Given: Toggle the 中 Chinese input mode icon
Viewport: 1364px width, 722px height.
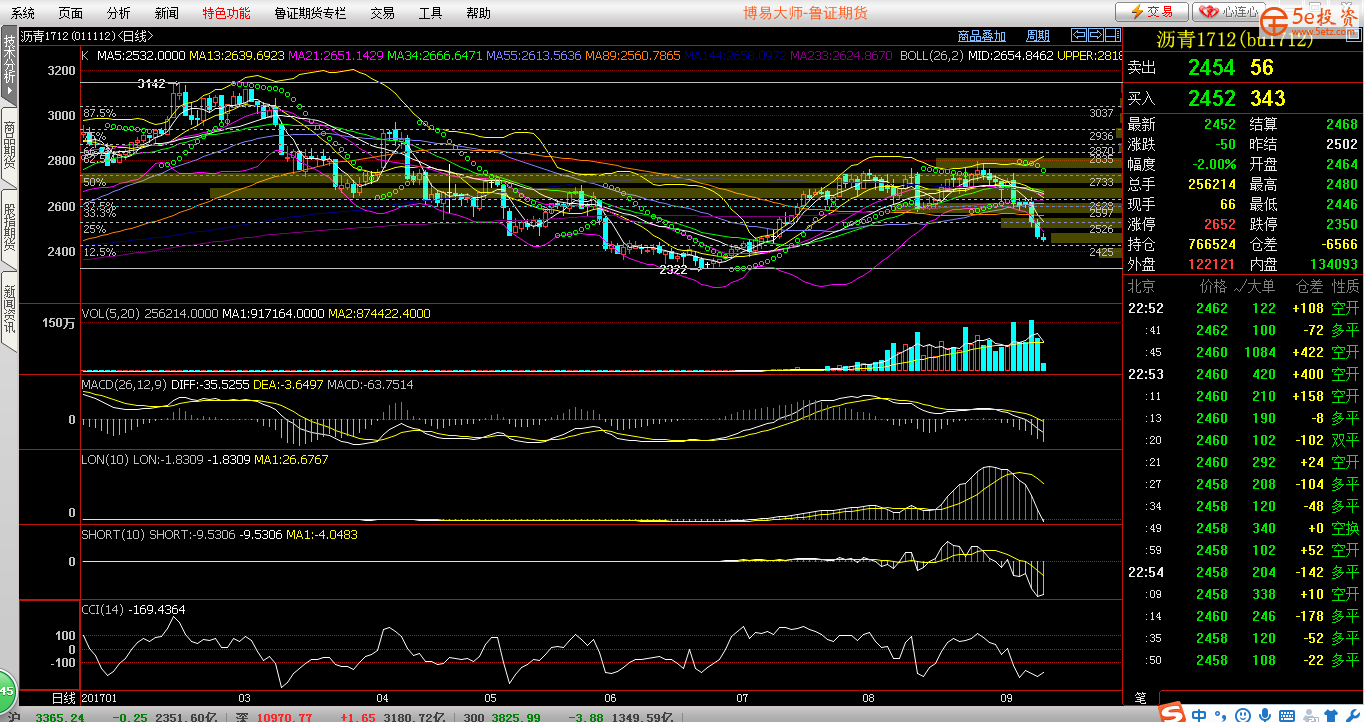Looking at the screenshot, I should (x=1198, y=715).
